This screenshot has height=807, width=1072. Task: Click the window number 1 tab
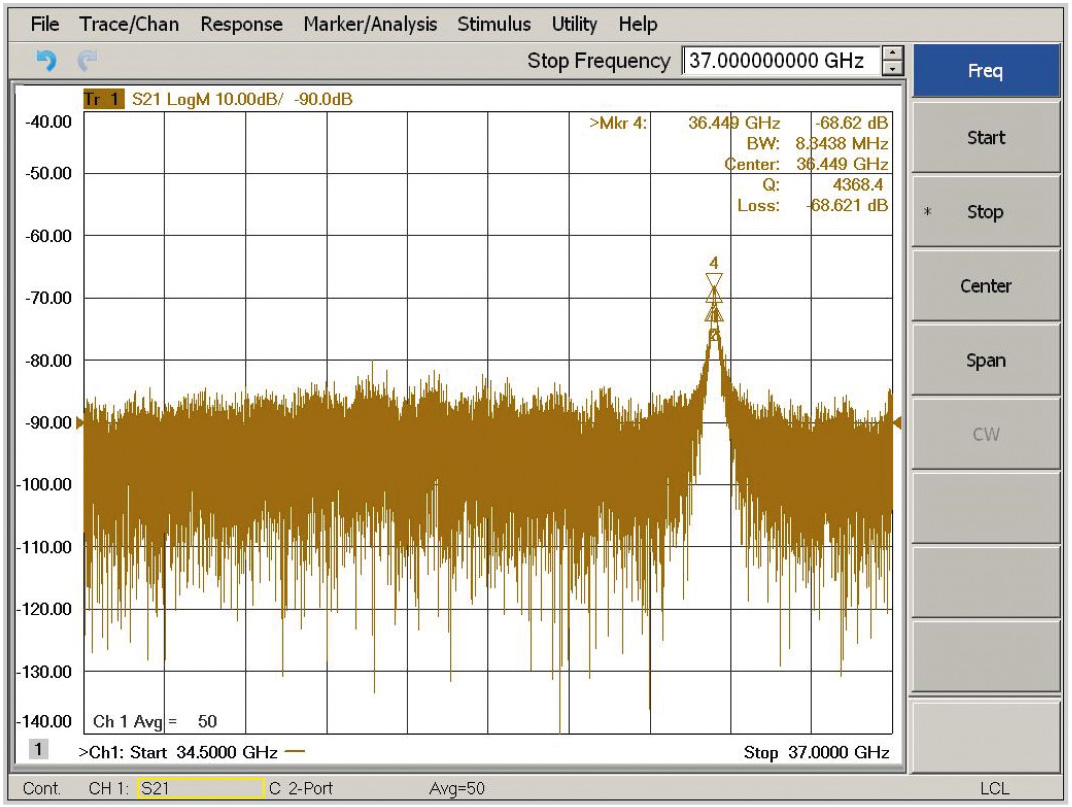tap(38, 749)
